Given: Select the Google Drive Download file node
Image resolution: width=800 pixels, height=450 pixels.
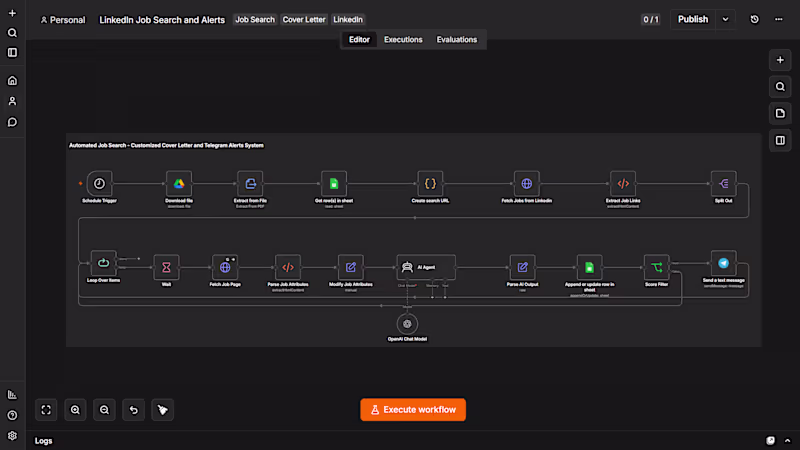Looking at the screenshot, I should (x=179, y=184).
